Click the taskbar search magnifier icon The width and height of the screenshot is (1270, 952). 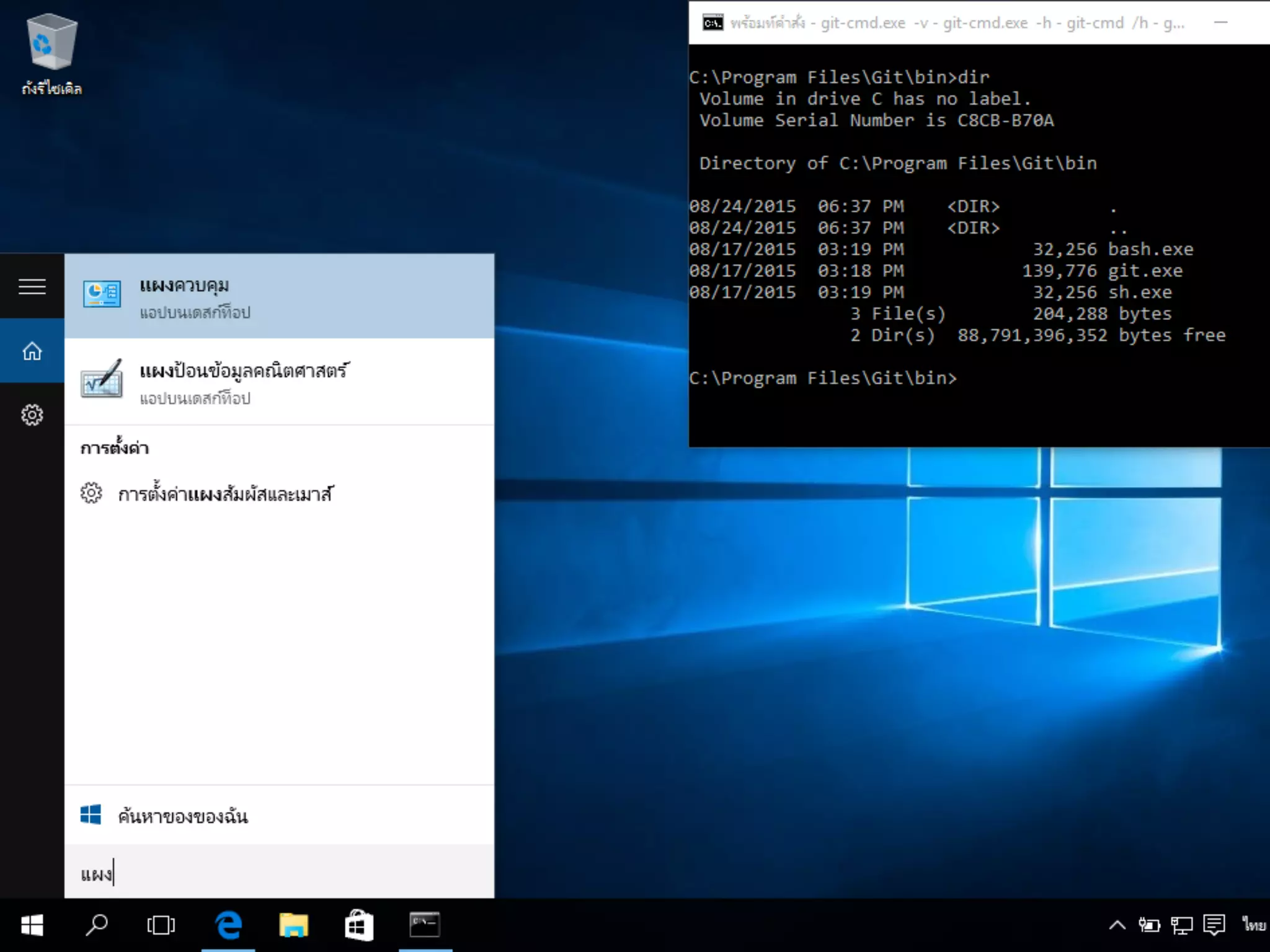coord(97,925)
